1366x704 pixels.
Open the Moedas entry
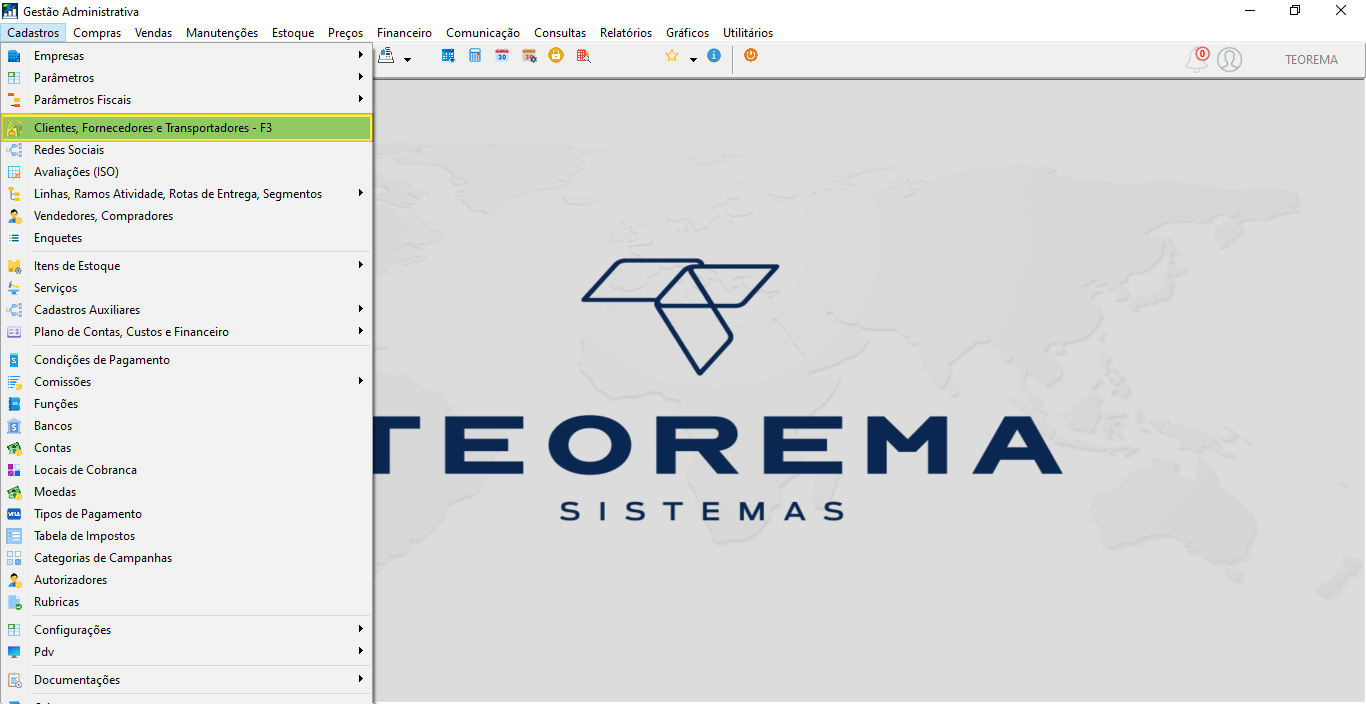point(187,492)
